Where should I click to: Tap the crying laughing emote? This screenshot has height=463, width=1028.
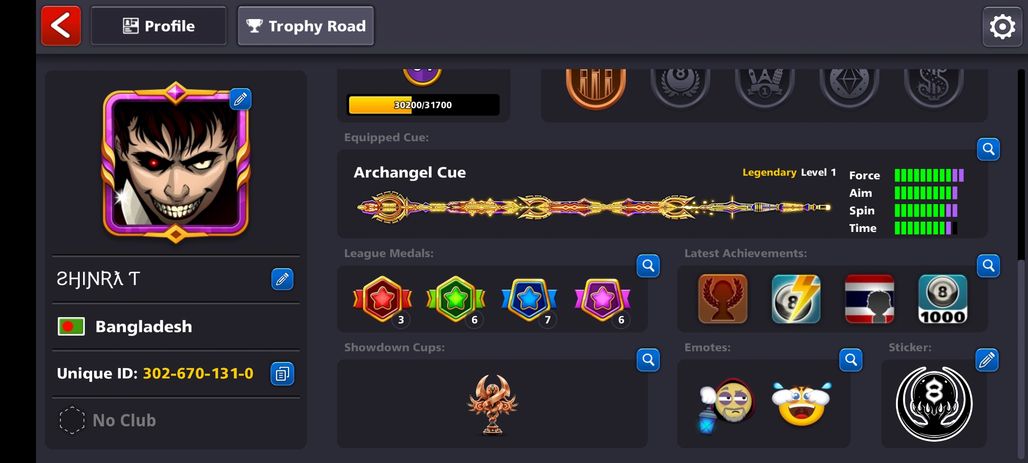click(801, 403)
